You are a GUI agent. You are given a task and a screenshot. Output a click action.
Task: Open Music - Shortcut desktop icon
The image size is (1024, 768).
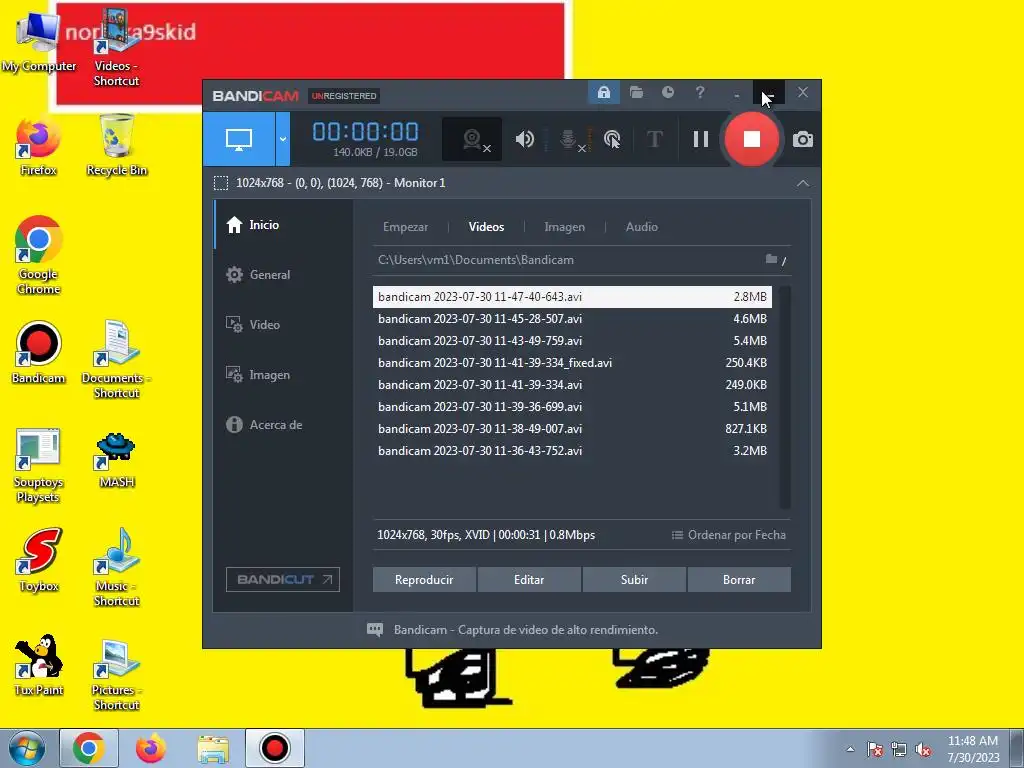point(116,568)
